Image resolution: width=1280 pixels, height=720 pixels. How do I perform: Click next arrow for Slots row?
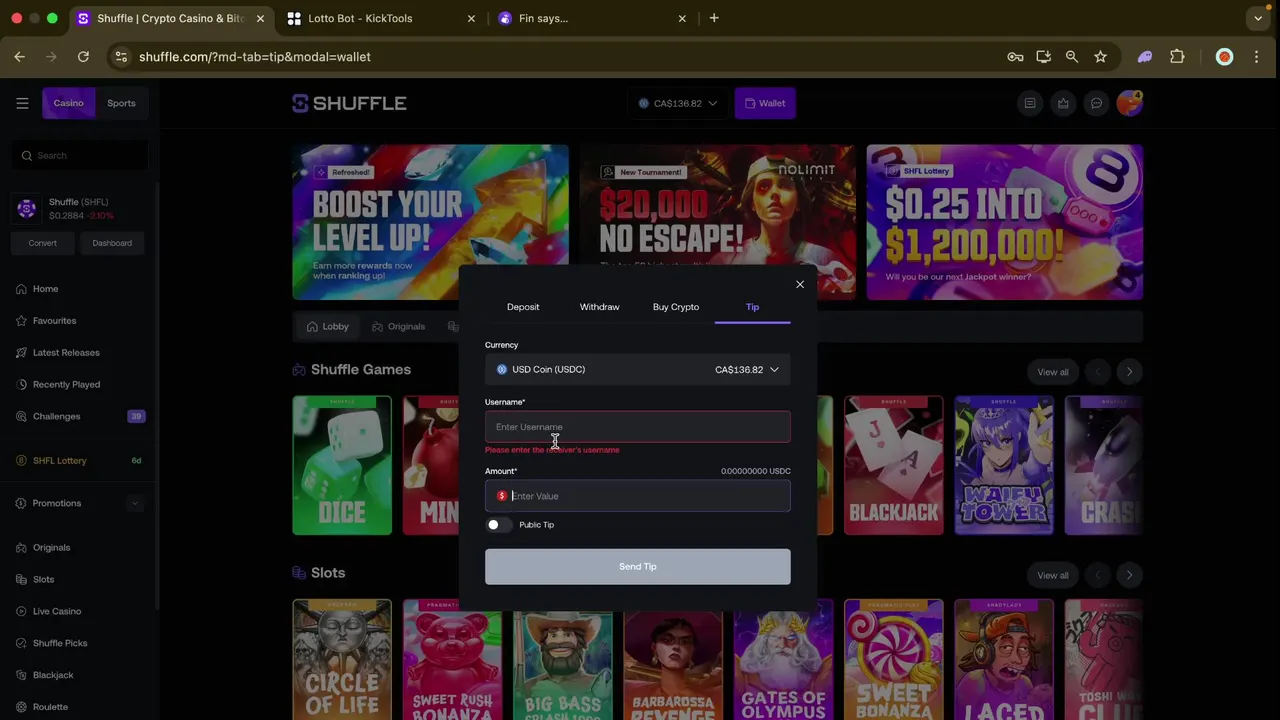[1129, 575]
